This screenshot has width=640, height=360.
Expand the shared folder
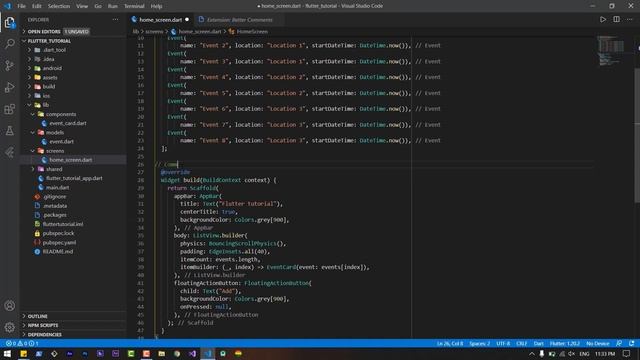(73, 169)
